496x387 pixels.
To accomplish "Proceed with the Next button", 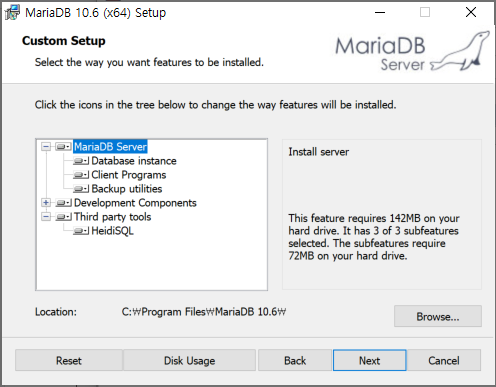I will [369, 360].
